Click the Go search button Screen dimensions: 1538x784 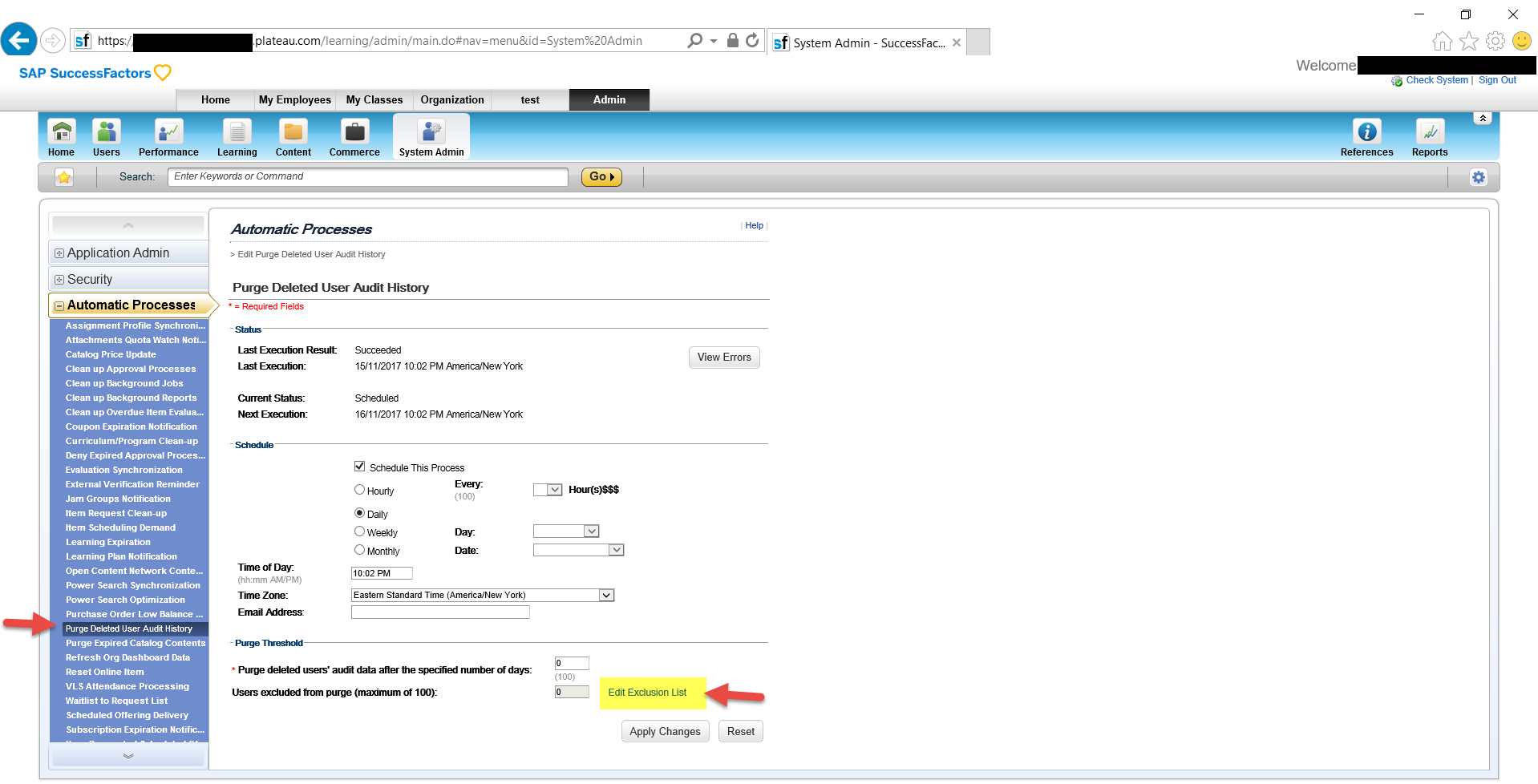coord(601,176)
